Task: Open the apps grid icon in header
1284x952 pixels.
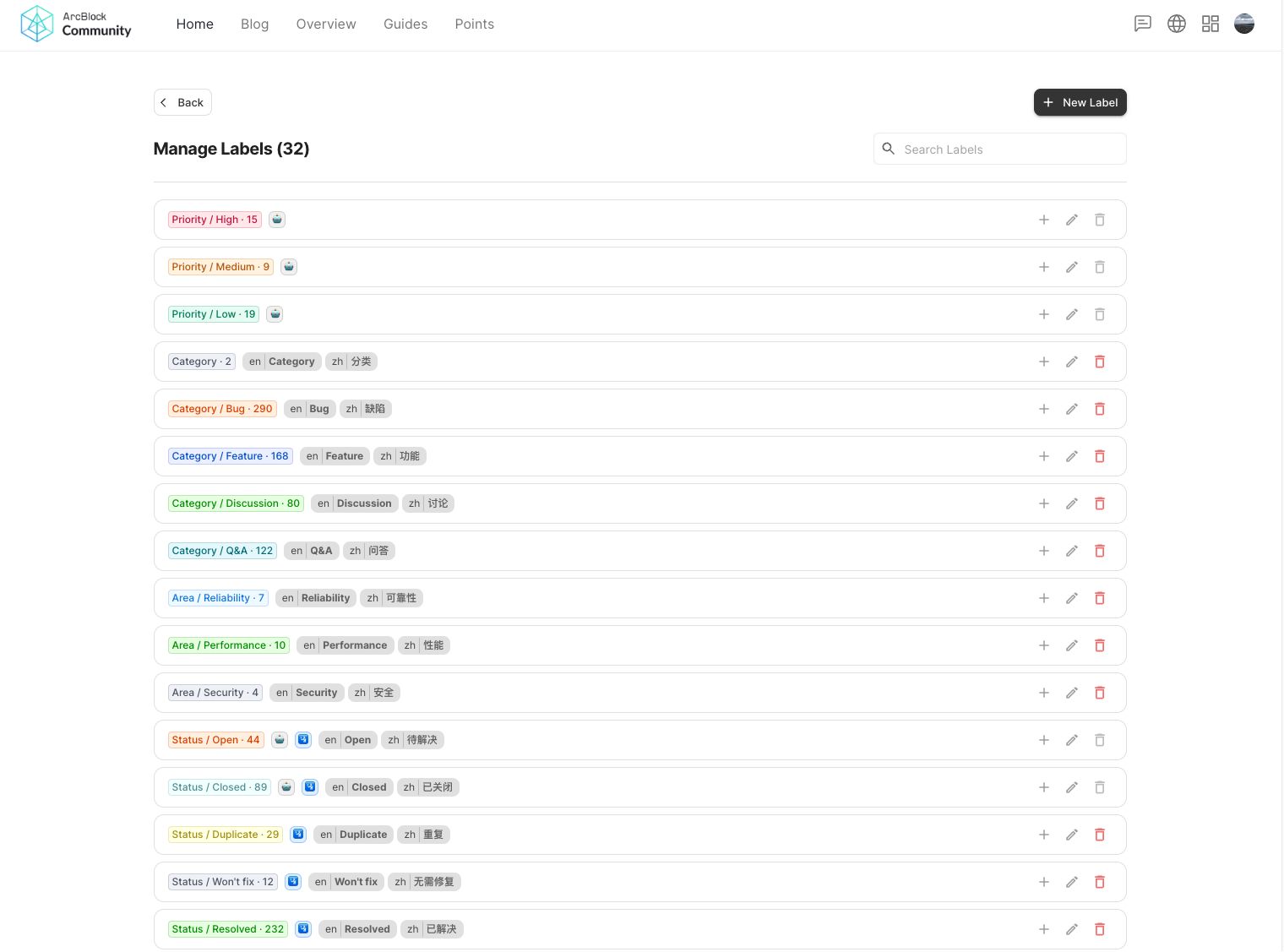Action: (x=1210, y=24)
